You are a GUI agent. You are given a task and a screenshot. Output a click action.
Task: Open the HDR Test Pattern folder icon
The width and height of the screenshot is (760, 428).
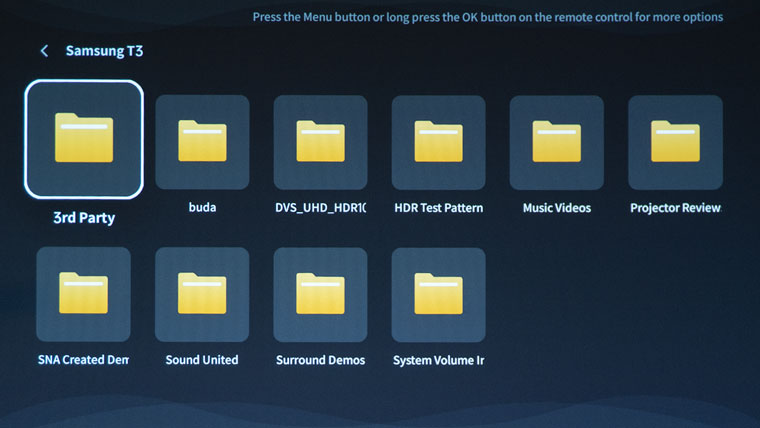click(x=439, y=142)
